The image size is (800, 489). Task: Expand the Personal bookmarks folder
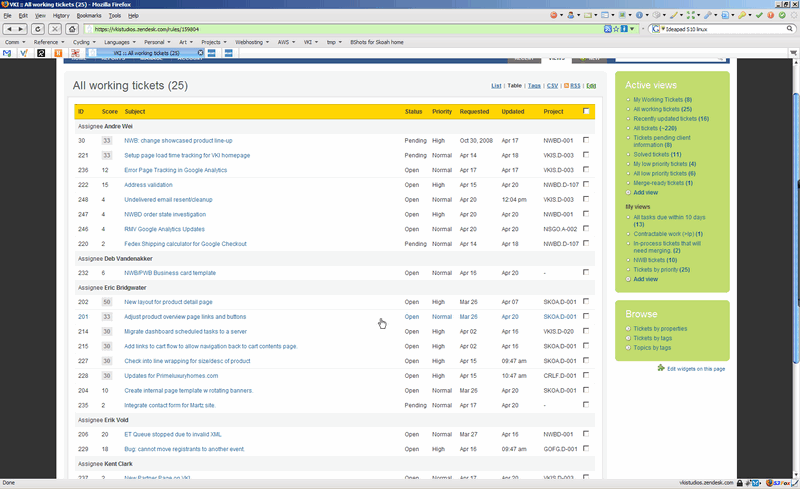pyautogui.click(x=157, y=42)
